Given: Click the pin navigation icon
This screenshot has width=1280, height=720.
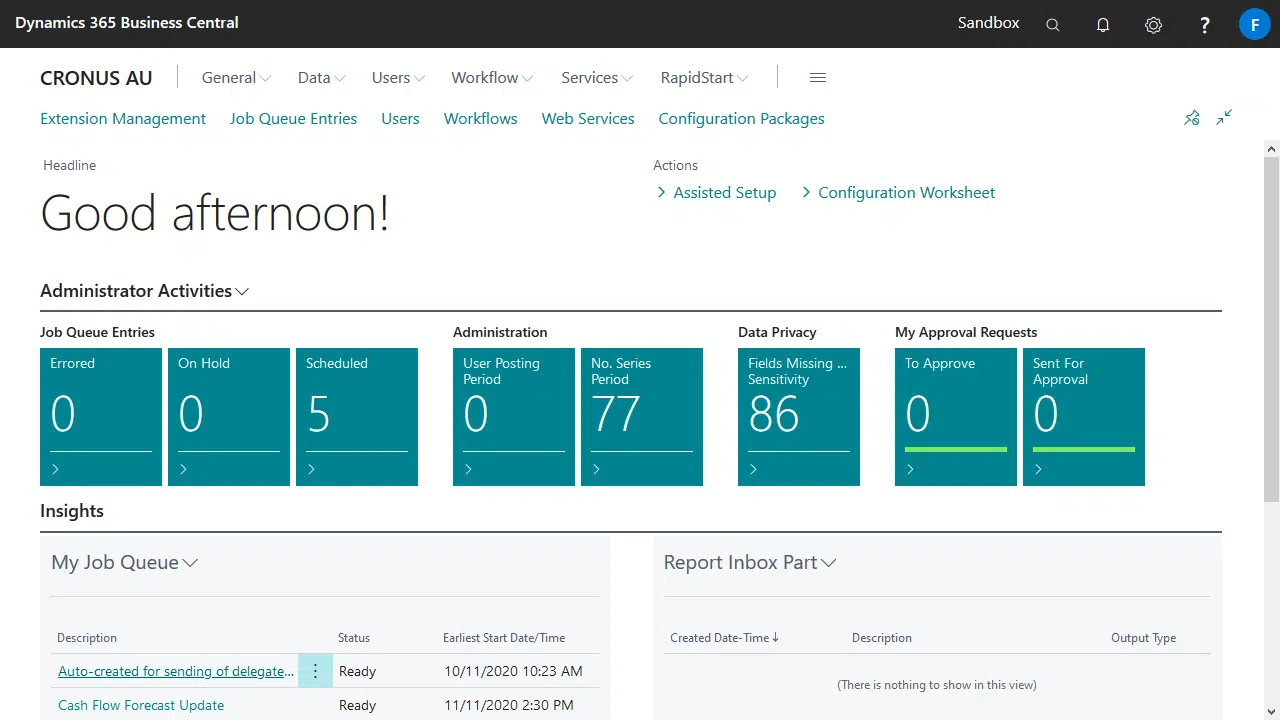Looking at the screenshot, I should 1191,118.
